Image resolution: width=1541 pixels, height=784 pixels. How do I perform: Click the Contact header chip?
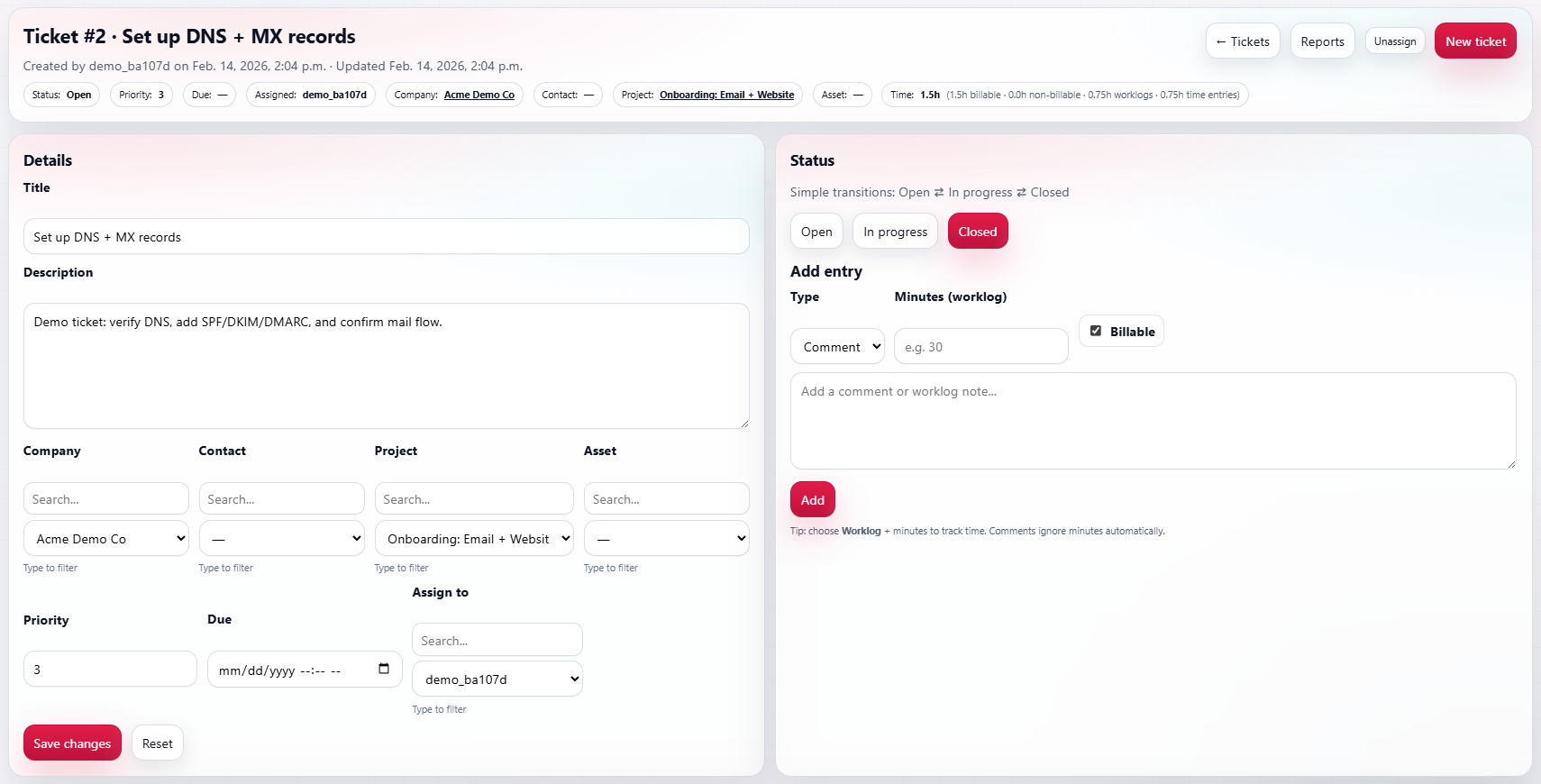point(568,95)
